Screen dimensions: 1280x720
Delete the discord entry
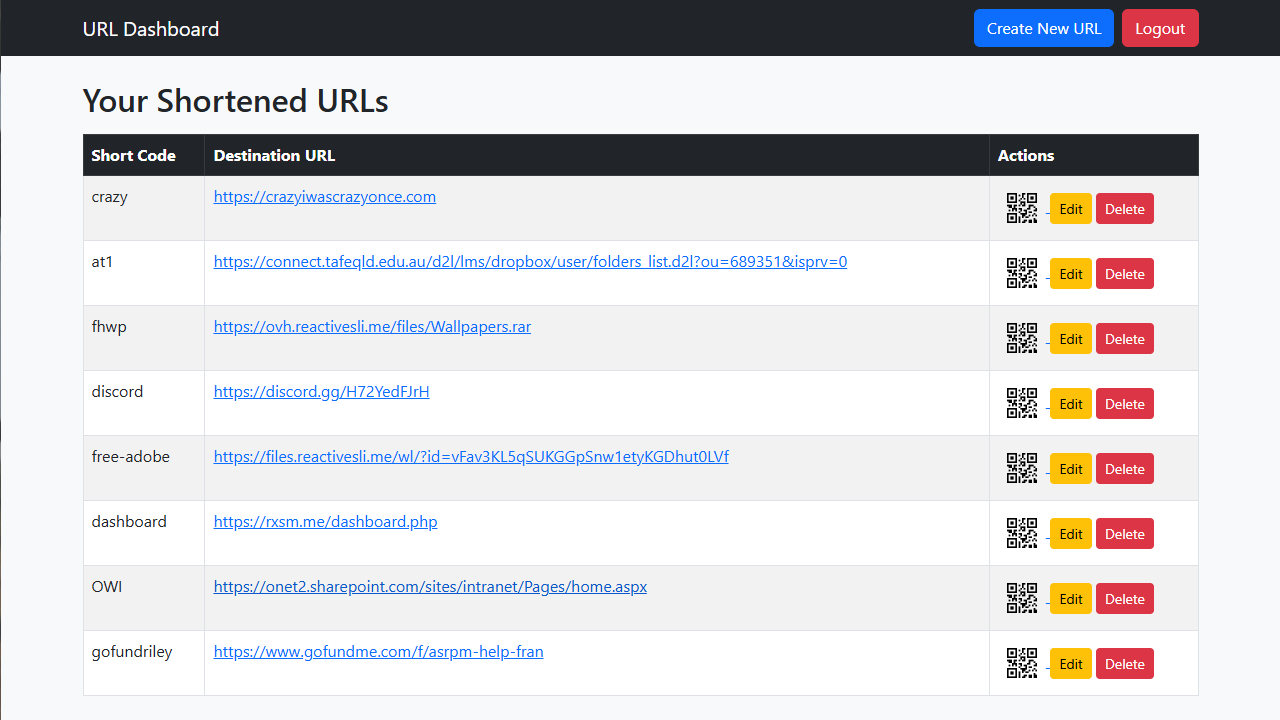(x=1125, y=404)
